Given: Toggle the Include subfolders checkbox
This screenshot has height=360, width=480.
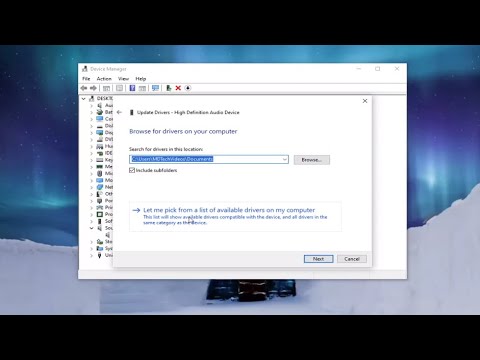Looking at the screenshot, I should click(x=132, y=170).
